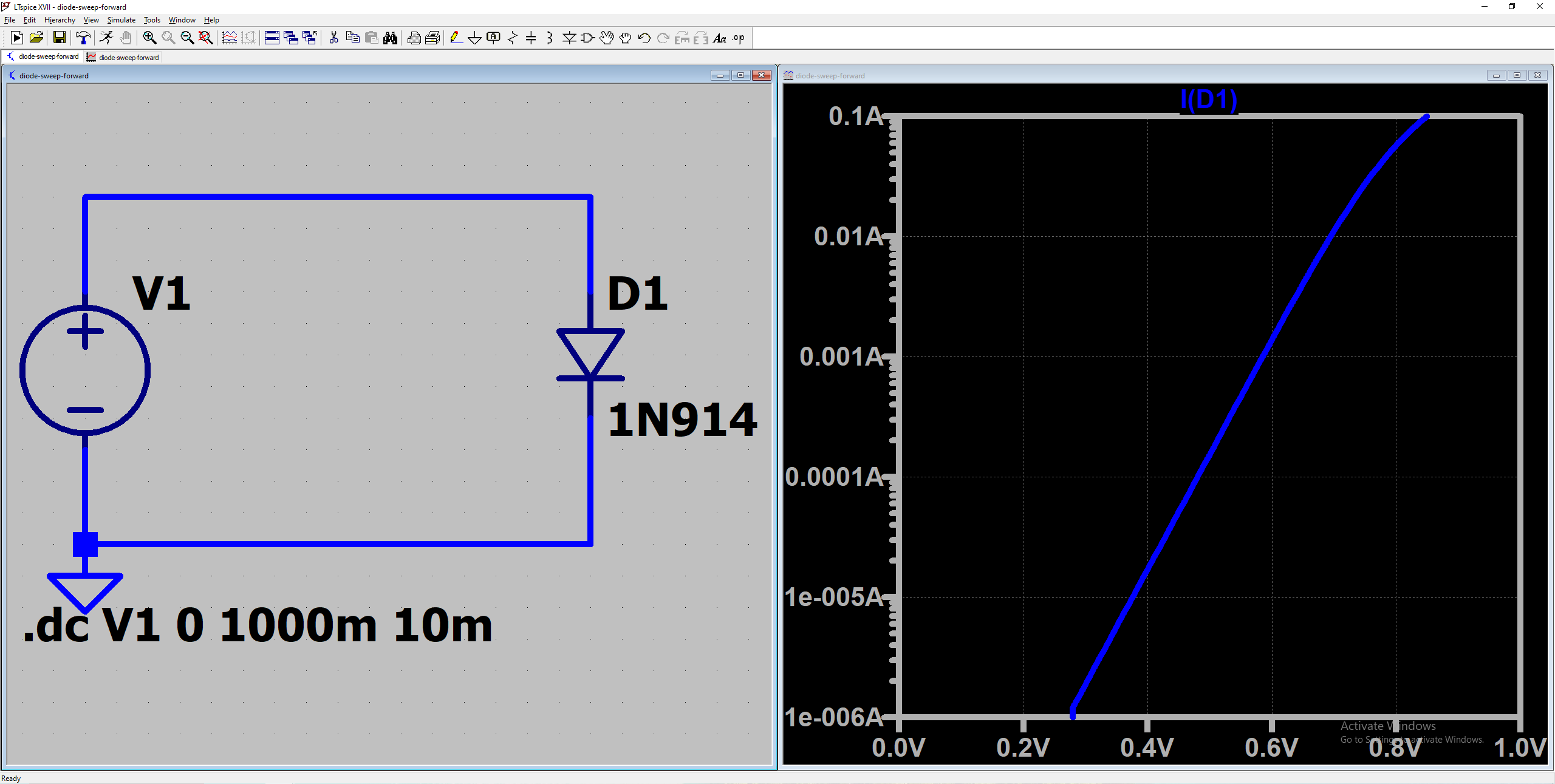Image resolution: width=1555 pixels, height=784 pixels.
Task: Click the Control Panel hammer icon
Action: coord(83,38)
